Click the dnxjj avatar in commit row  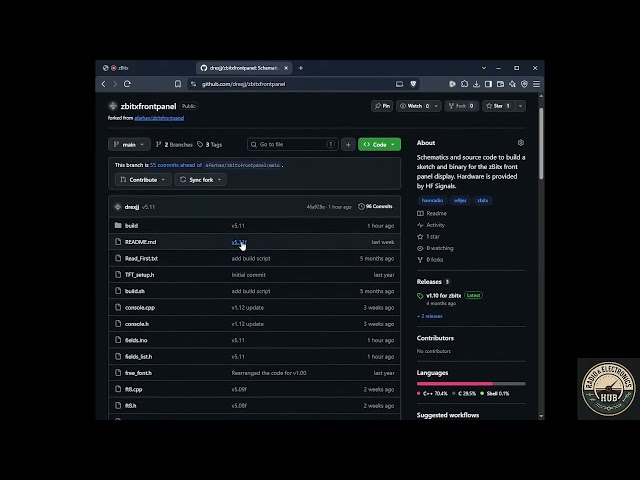118,207
